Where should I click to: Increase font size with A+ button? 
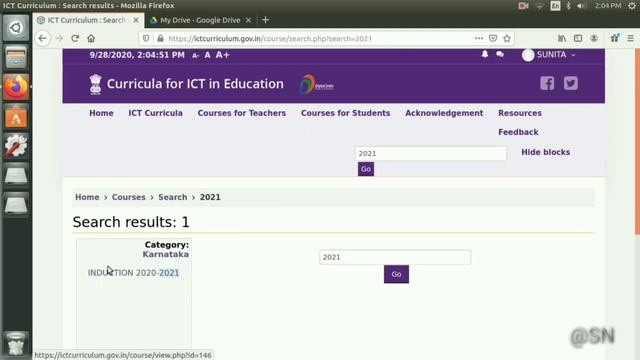[x=222, y=55]
